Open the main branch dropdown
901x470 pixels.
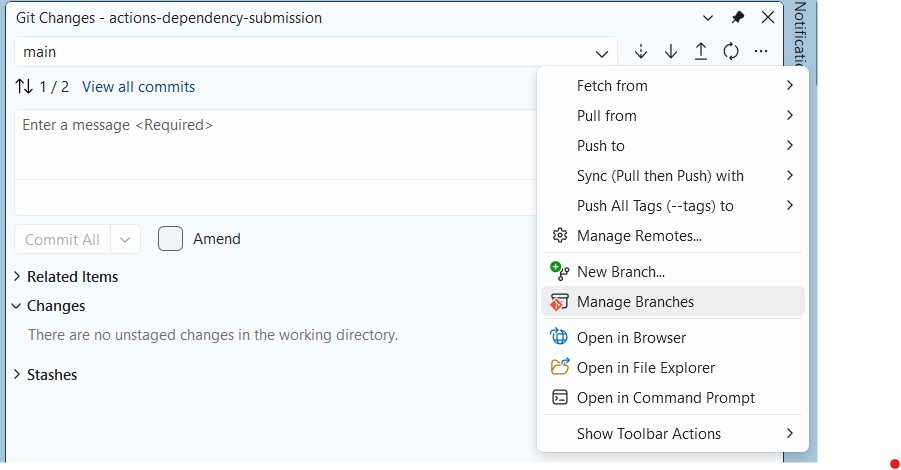[315, 52]
